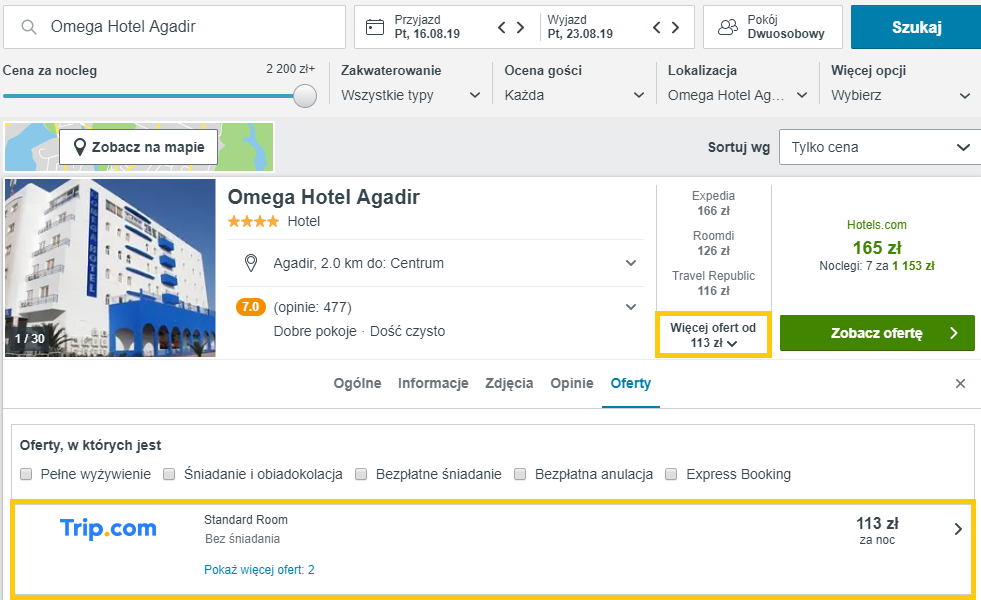Image resolution: width=981 pixels, height=600 pixels.
Task: Click Standard Room offer text
Action: click(x=246, y=520)
